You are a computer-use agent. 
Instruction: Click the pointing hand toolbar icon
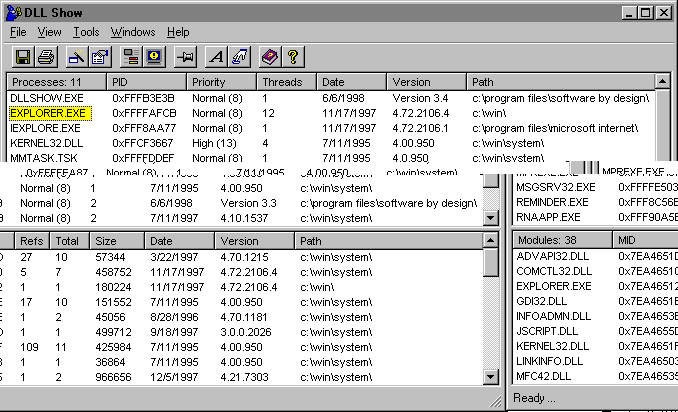(x=239, y=57)
